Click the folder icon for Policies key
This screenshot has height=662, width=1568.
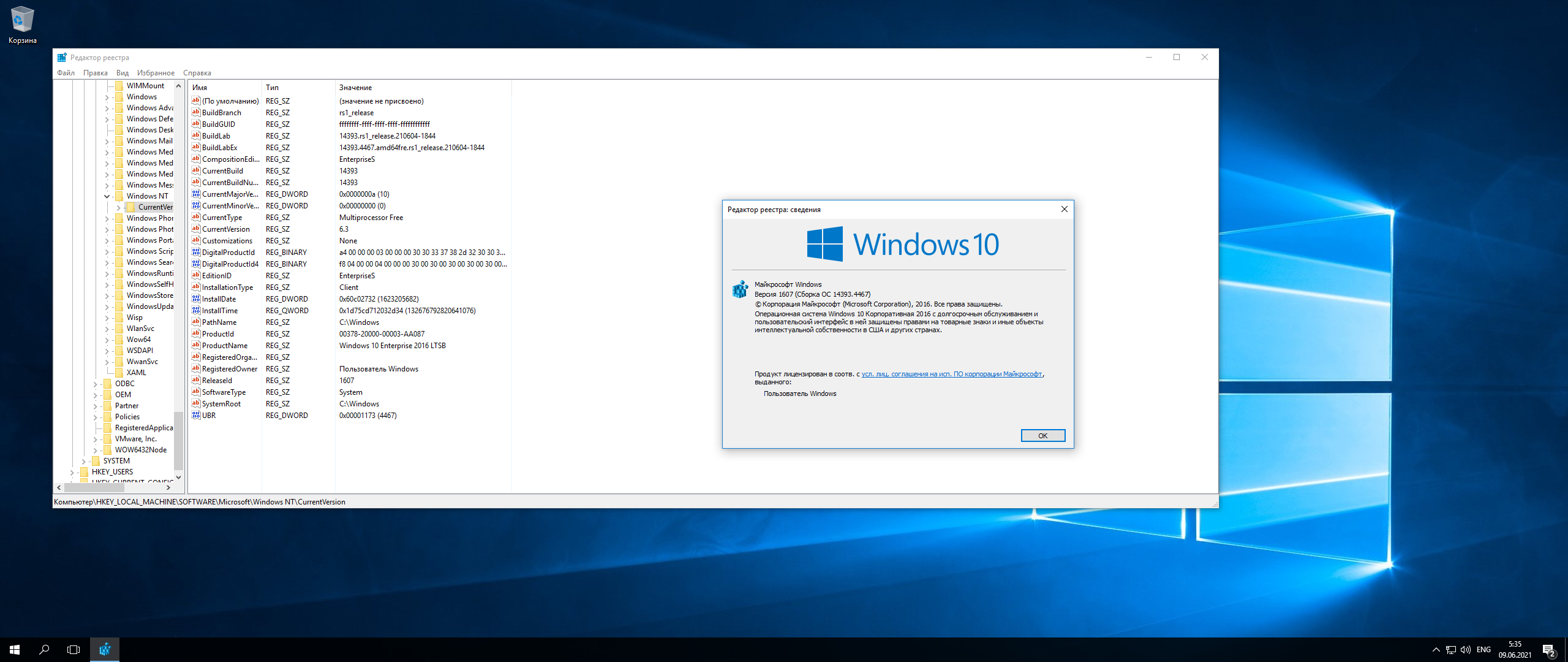(107, 417)
